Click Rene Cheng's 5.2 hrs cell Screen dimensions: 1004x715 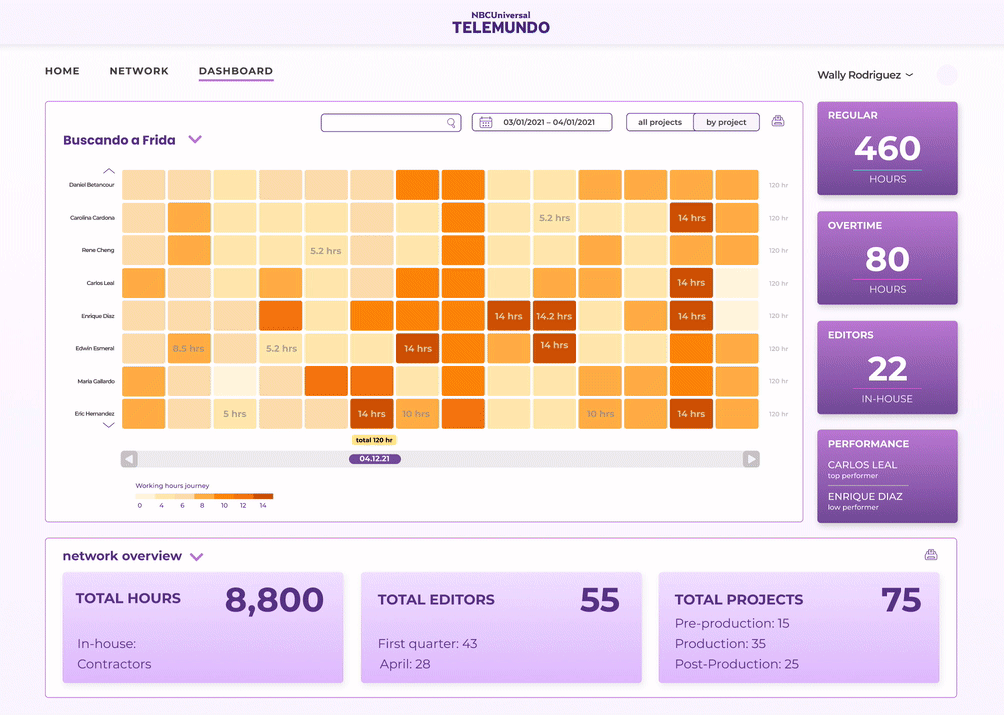326,250
